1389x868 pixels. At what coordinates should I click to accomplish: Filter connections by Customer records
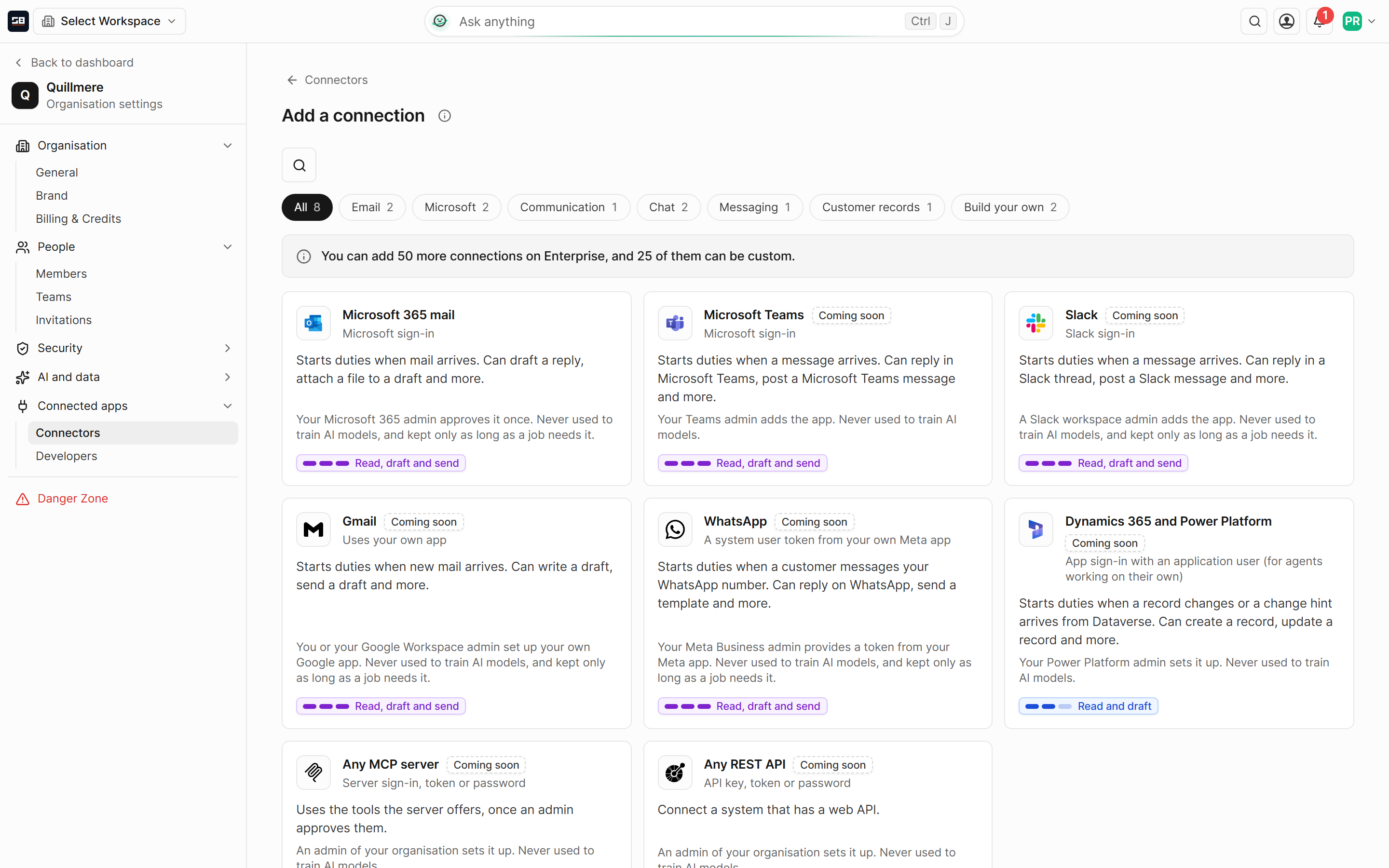pos(877,207)
